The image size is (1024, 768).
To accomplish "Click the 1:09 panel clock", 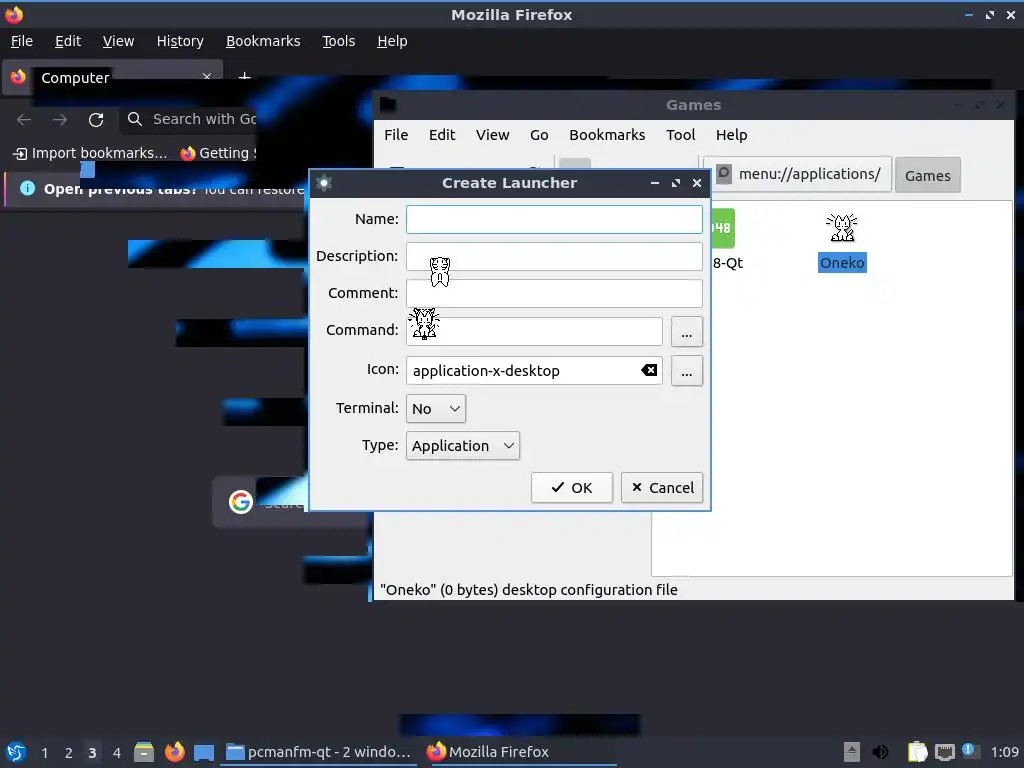I will coord(1004,752).
